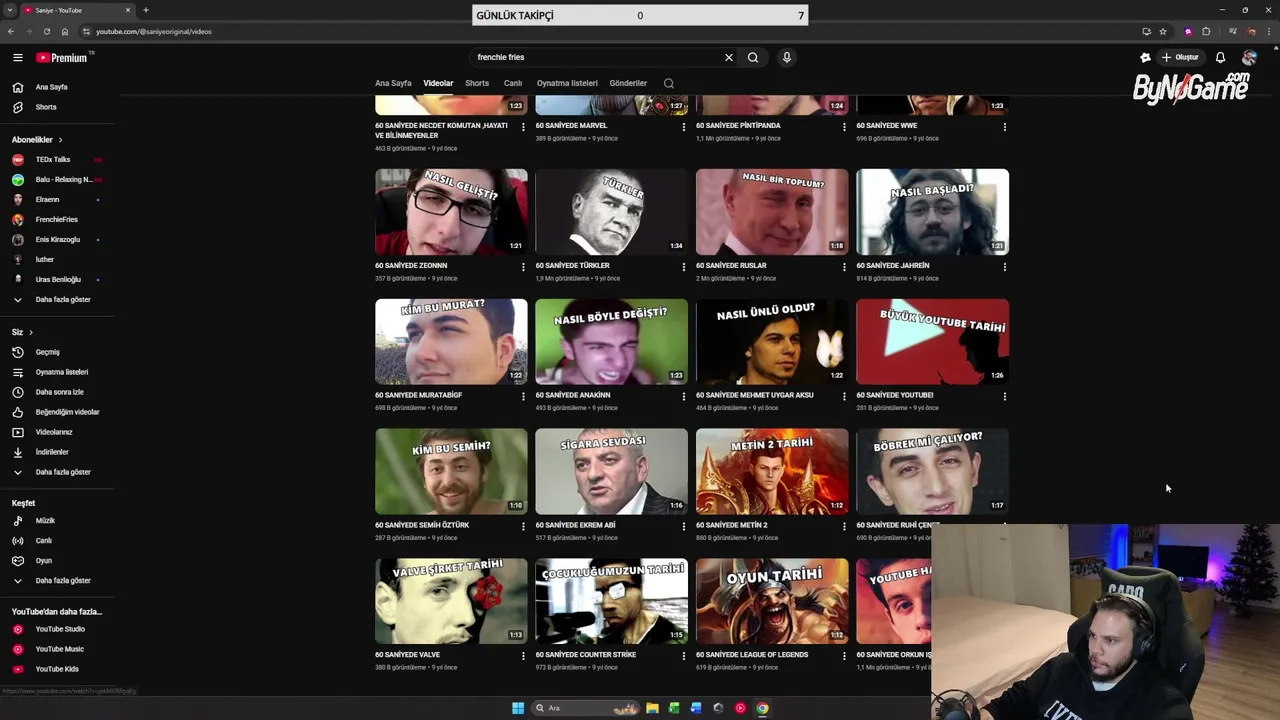Open Oyun in Keşfet section
The height and width of the screenshot is (720, 1280).
pos(43,560)
